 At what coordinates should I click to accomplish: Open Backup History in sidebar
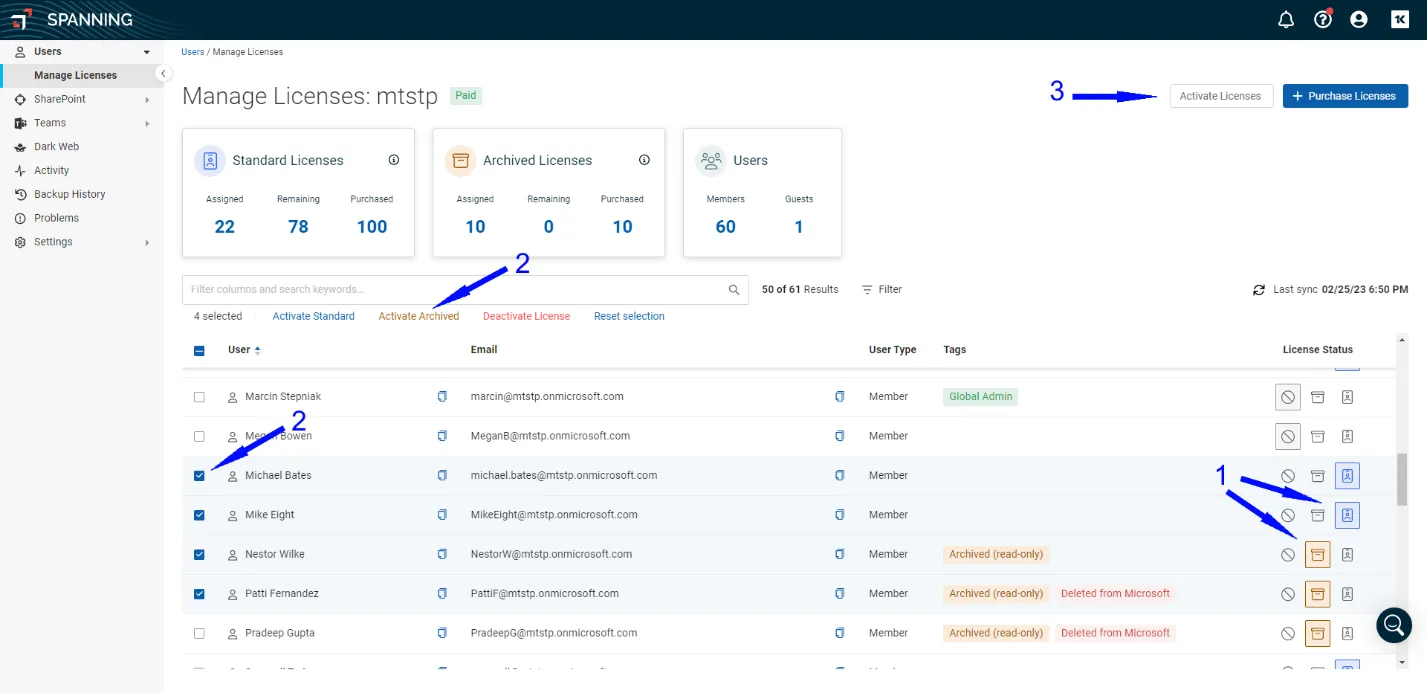pos(69,194)
